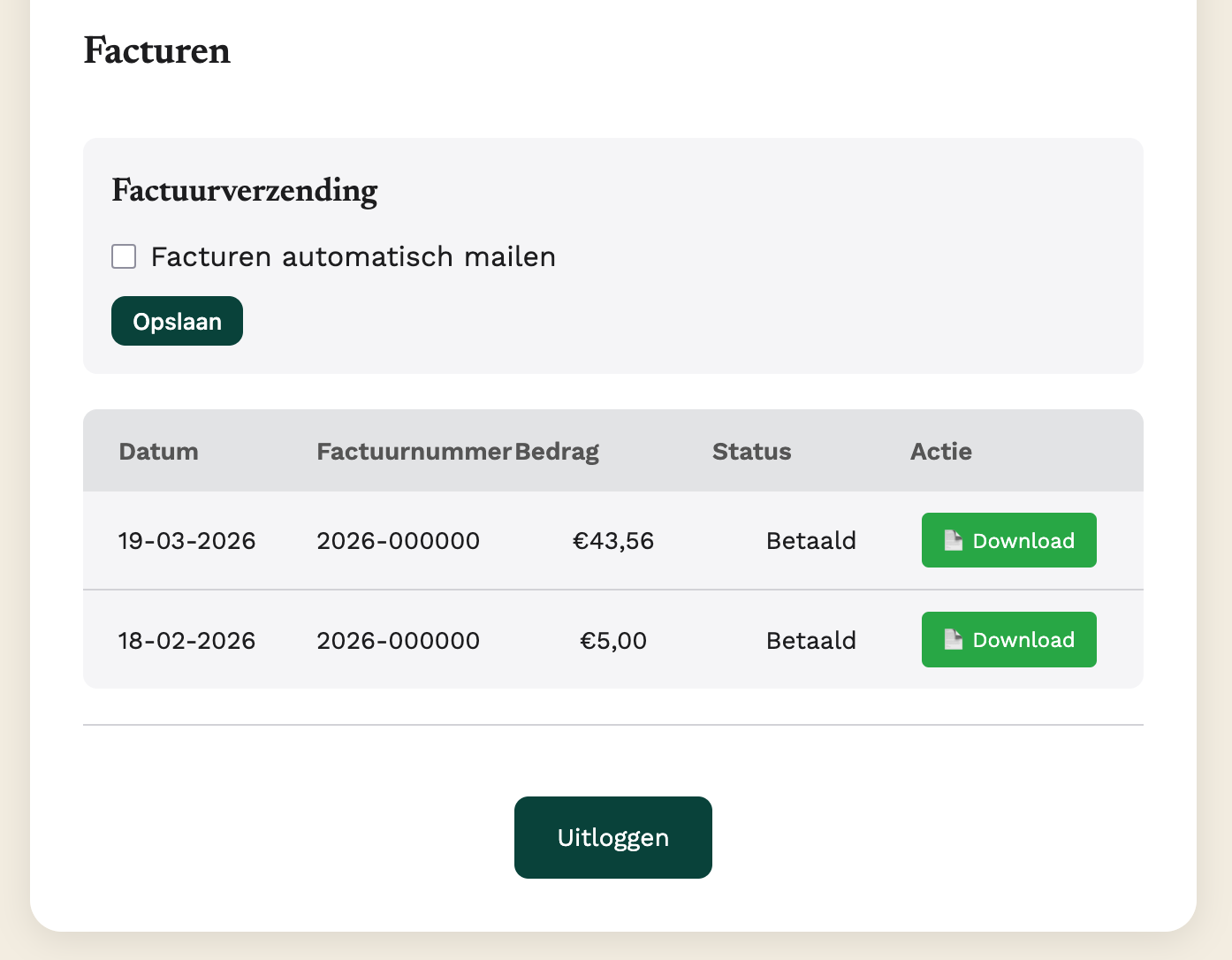The image size is (1232, 960).
Task: Click the 19-03-2026 date cell
Action: pyautogui.click(x=186, y=541)
